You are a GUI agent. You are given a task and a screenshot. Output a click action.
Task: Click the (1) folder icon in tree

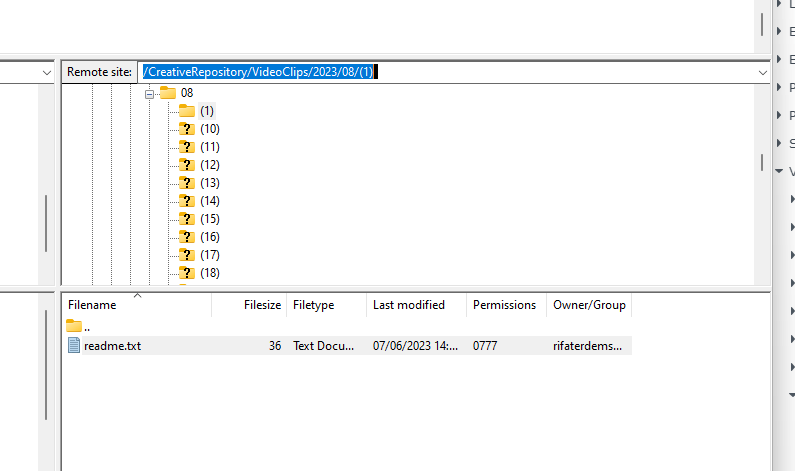[x=187, y=111]
